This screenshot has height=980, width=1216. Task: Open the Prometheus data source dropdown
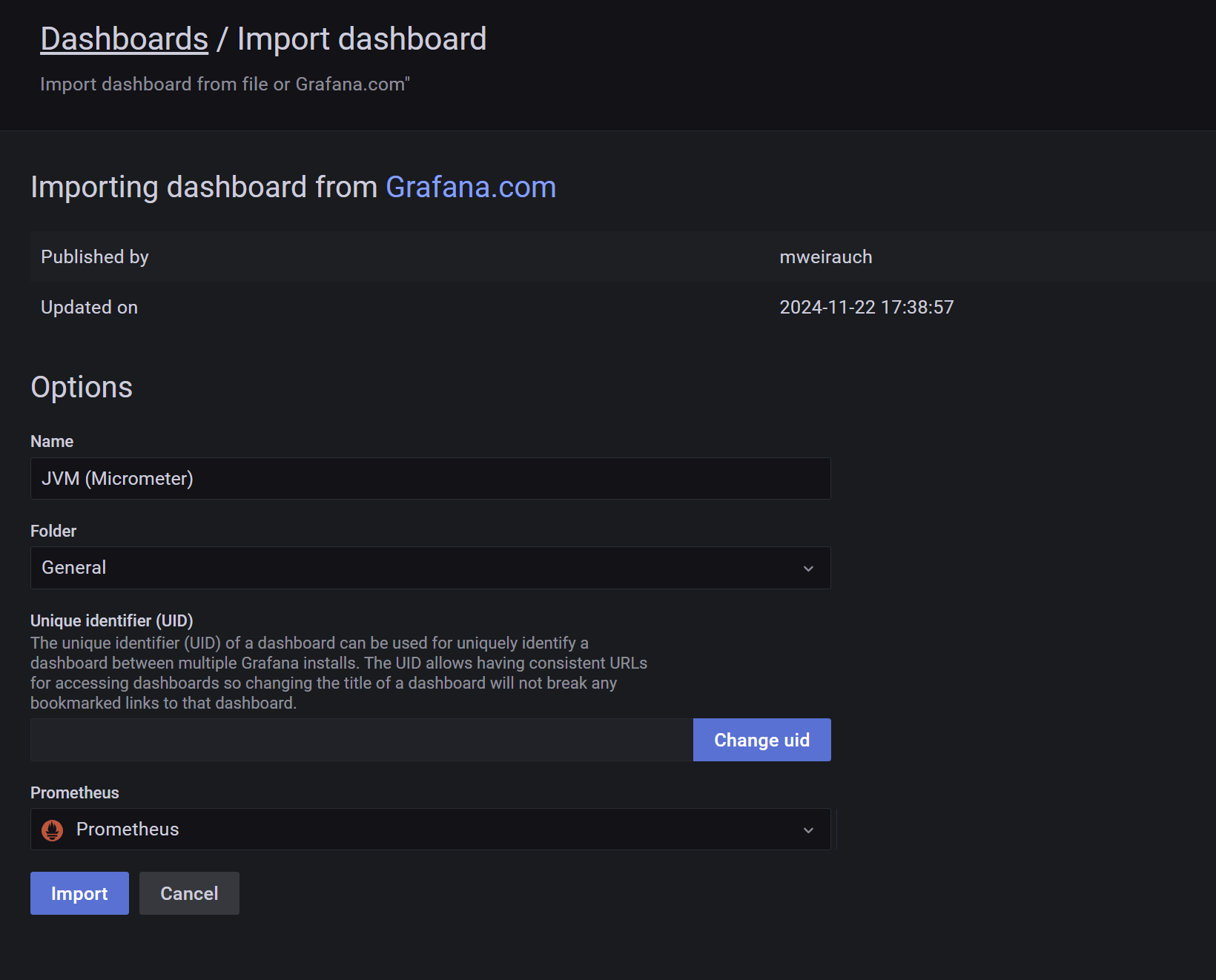[430, 829]
